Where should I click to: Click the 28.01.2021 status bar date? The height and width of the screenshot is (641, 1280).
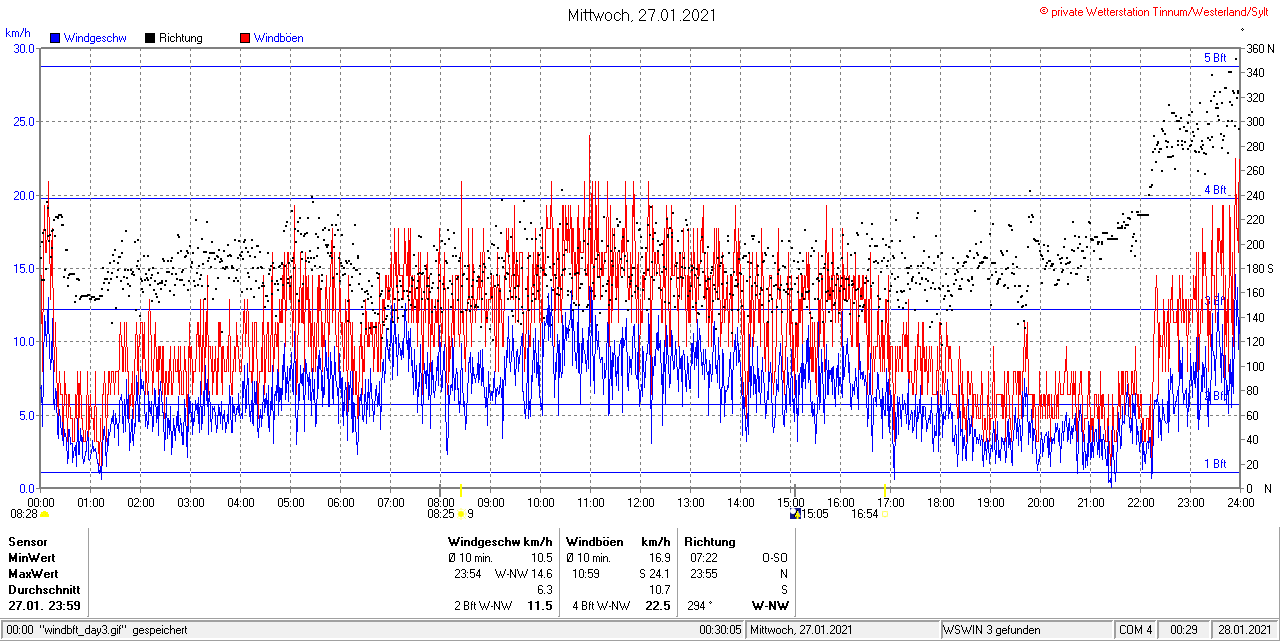[x=1244, y=630]
